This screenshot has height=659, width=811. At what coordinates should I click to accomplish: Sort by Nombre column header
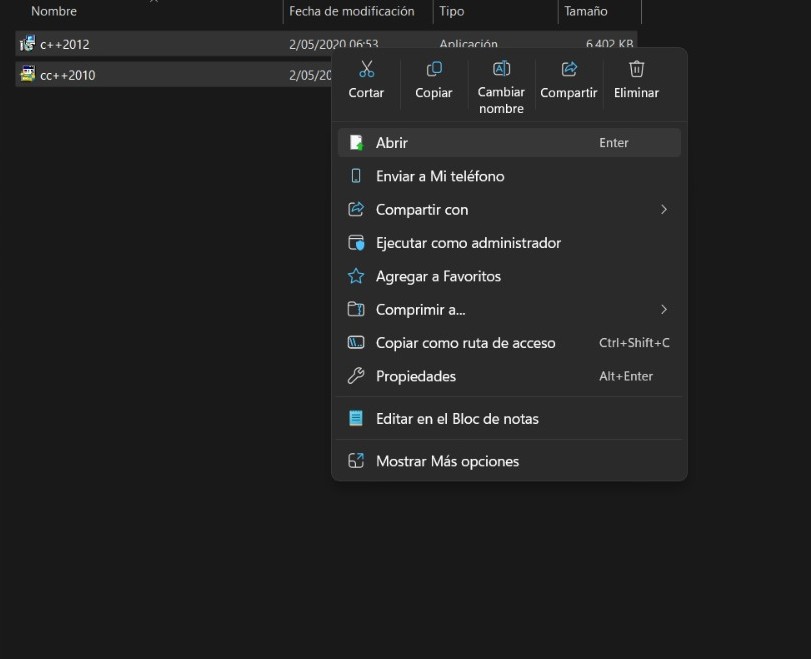54,11
